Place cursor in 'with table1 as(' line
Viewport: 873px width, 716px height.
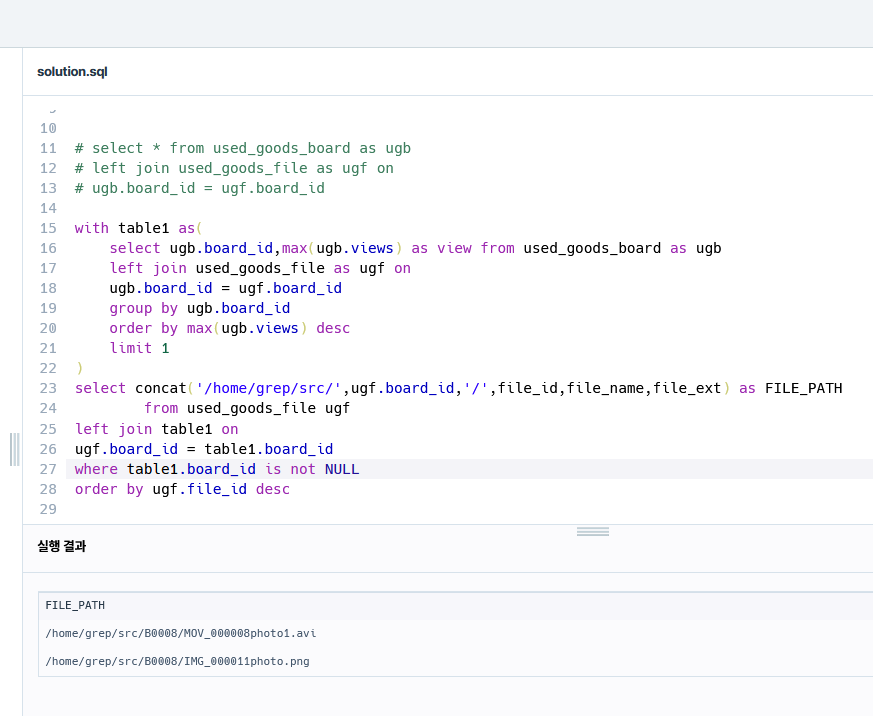click(139, 228)
